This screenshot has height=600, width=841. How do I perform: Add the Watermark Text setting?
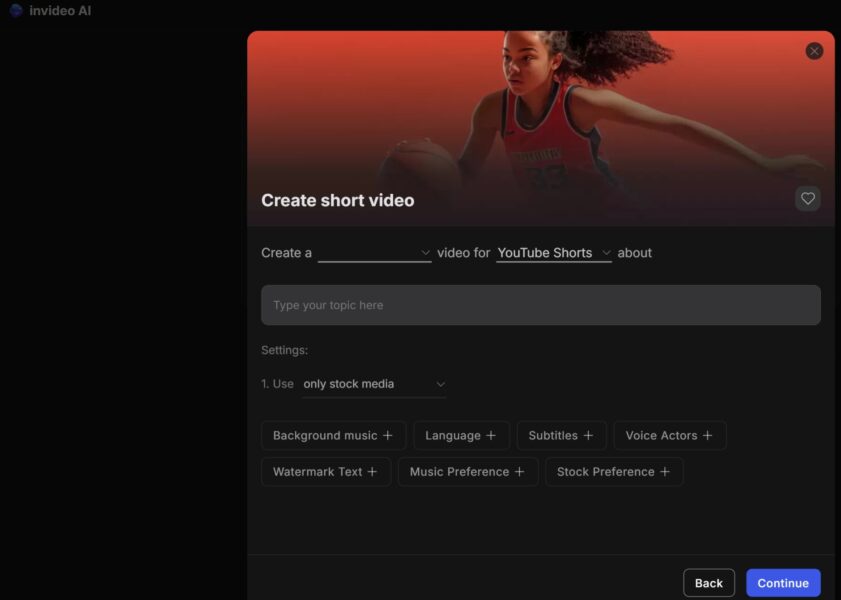(326, 472)
